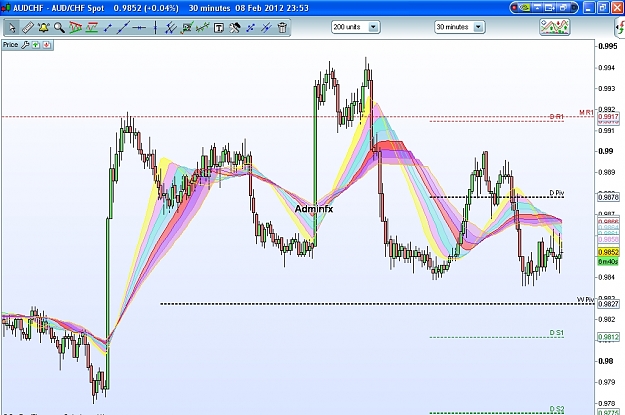Open the 30 minutes timeframe dropdown
The width and height of the screenshot is (625, 415).
pos(478,27)
